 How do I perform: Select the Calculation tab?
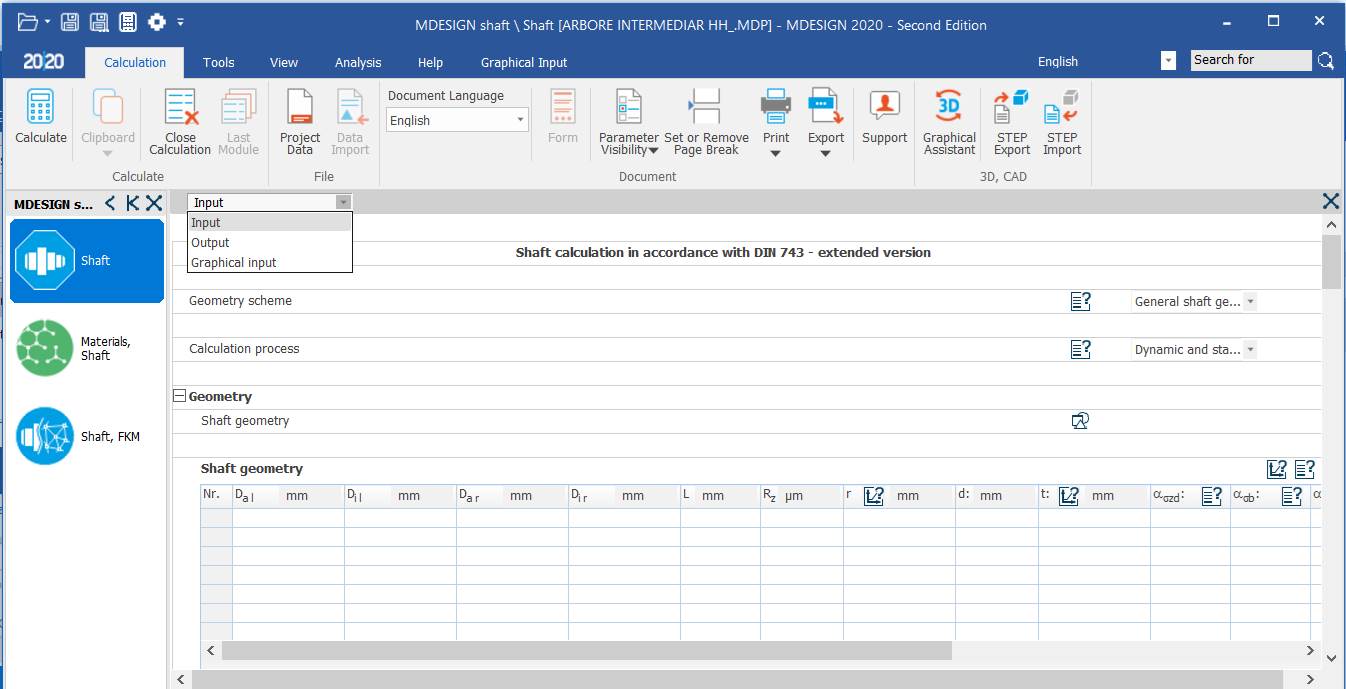tap(135, 62)
